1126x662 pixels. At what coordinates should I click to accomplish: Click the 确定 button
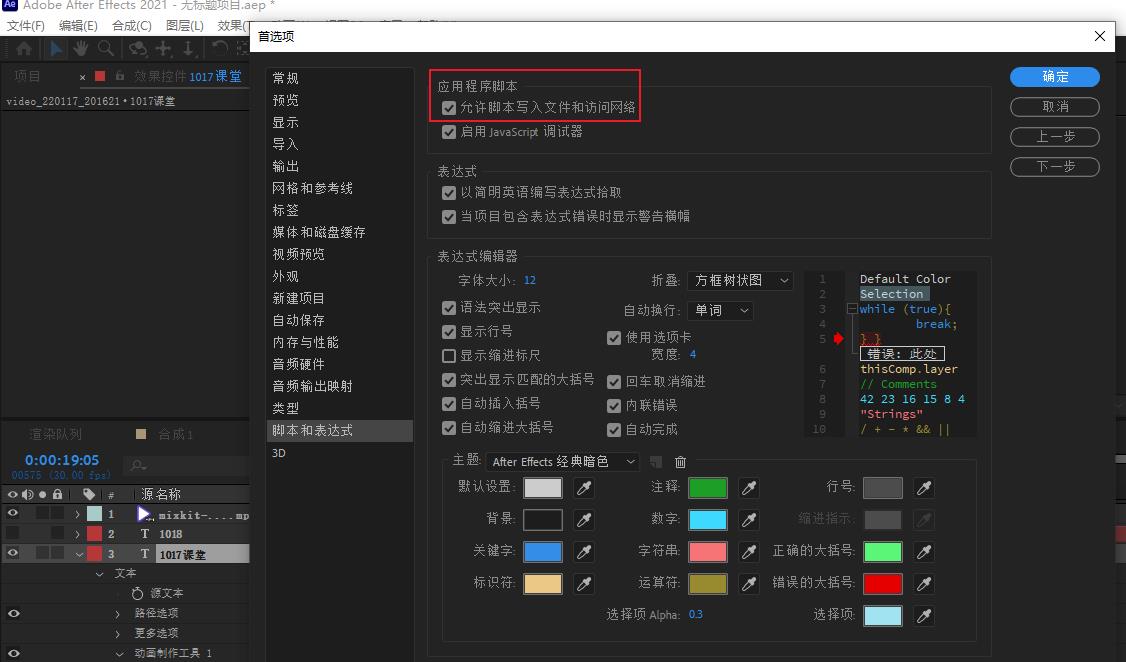[1055, 77]
